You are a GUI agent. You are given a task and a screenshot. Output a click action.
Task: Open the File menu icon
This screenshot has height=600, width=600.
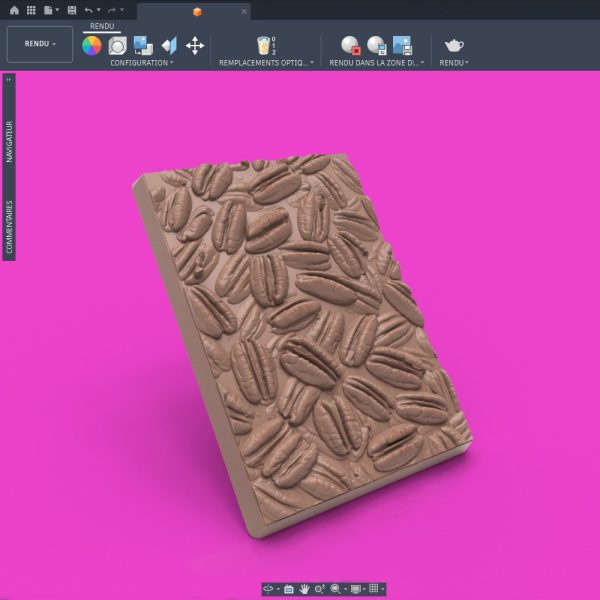tap(48, 10)
